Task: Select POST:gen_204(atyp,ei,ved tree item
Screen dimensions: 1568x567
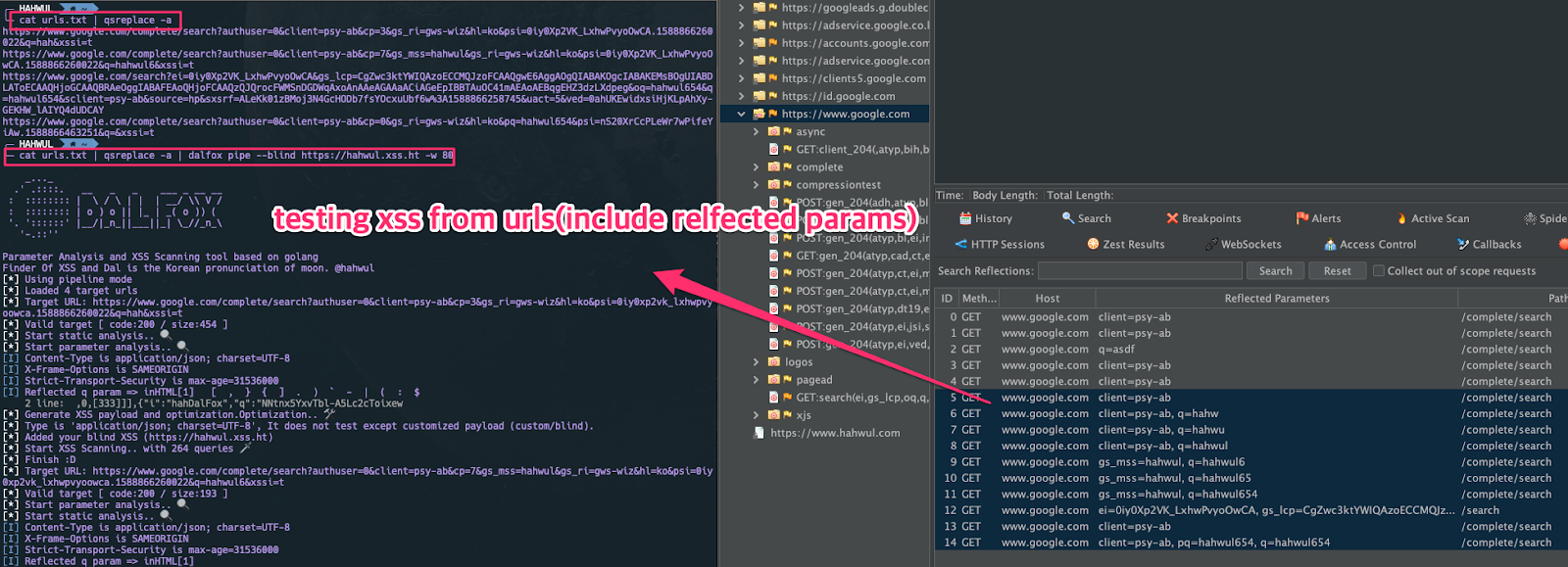Action: [862, 344]
